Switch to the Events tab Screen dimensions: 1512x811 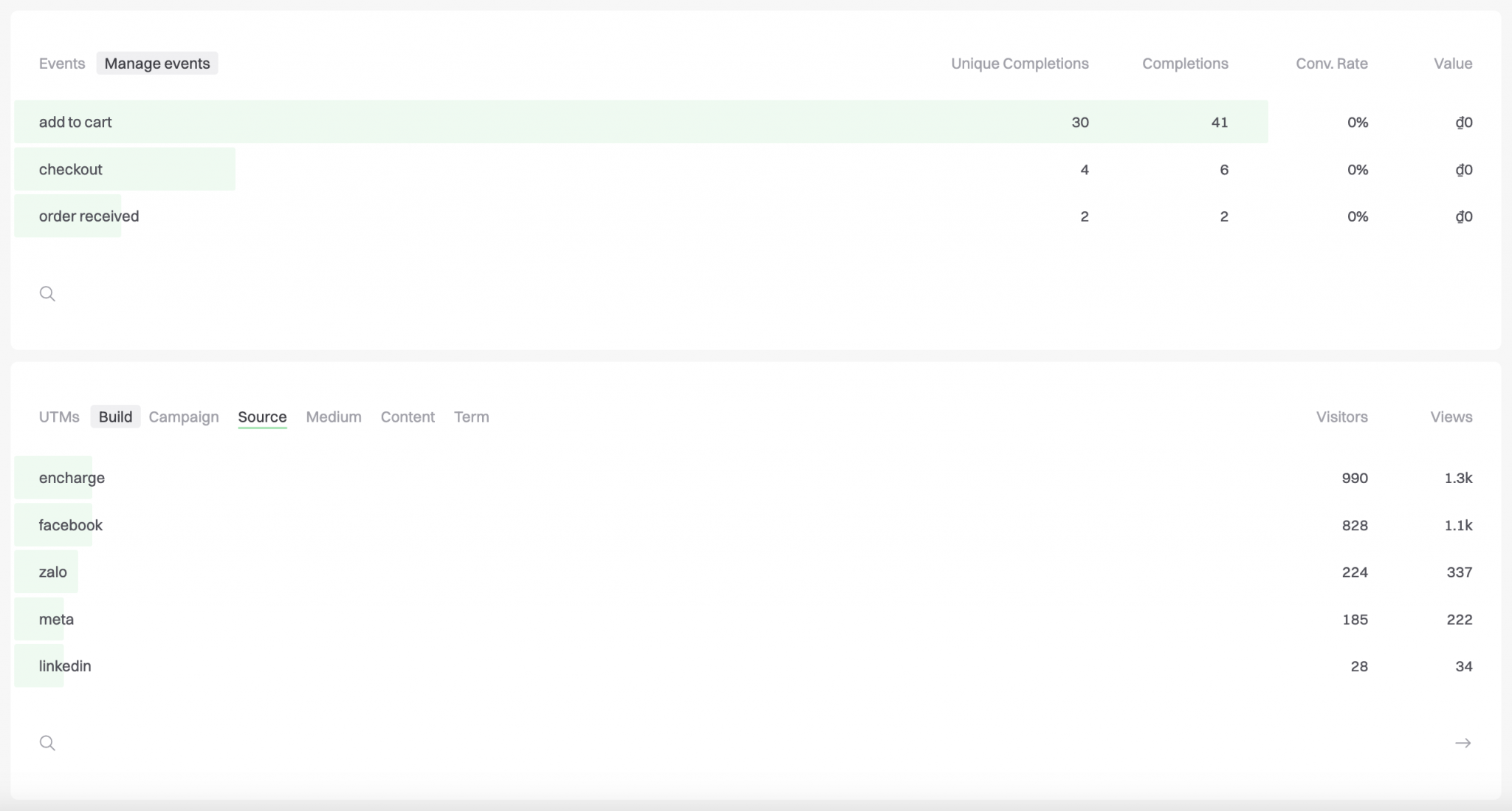tap(61, 64)
